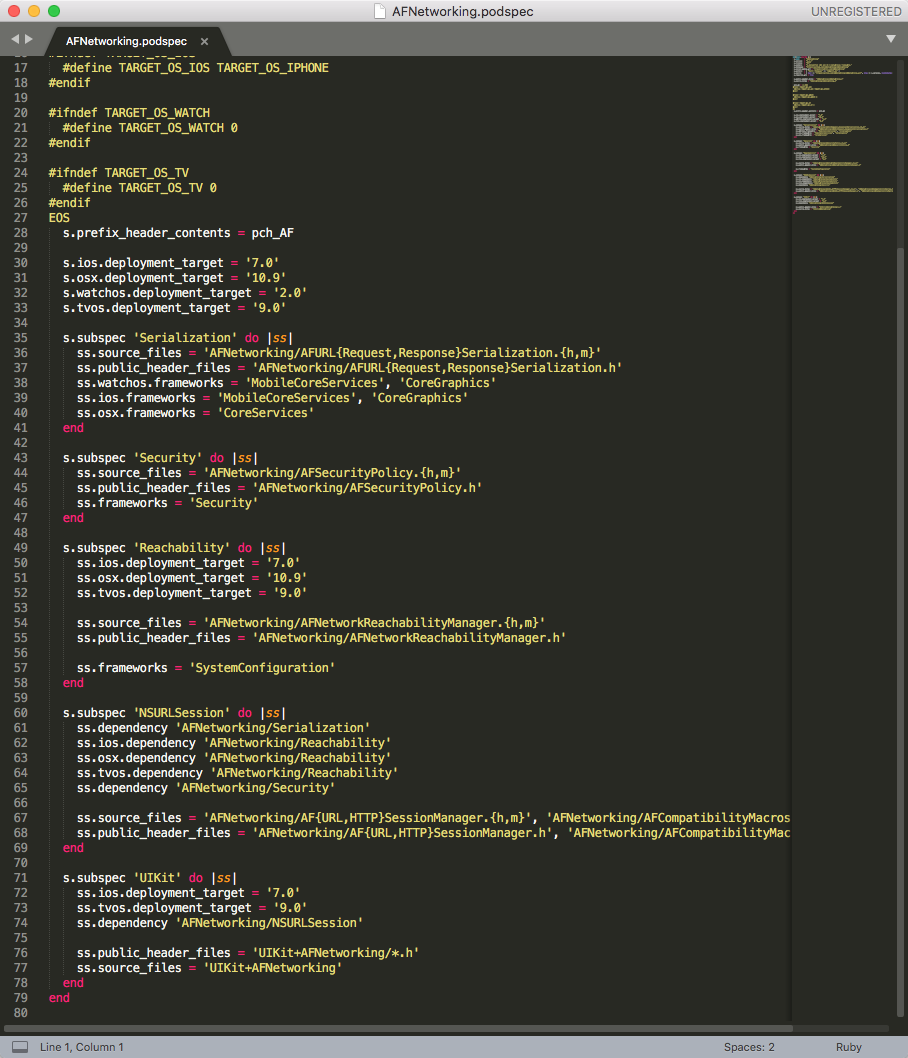Click the UNREGISTERED label in title bar
This screenshot has height=1058, width=908.
856,11
